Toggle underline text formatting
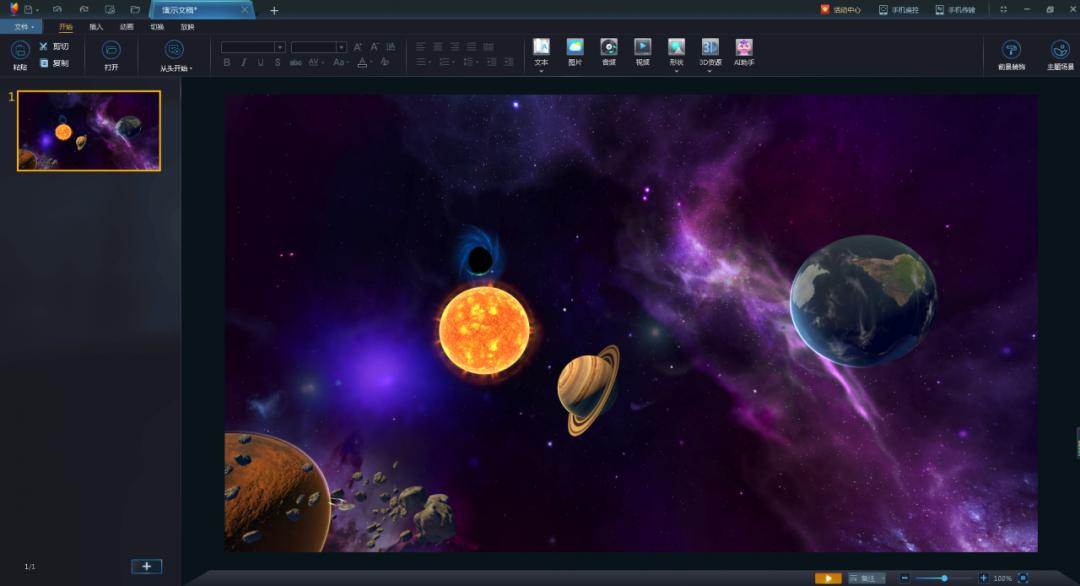 click(261, 62)
